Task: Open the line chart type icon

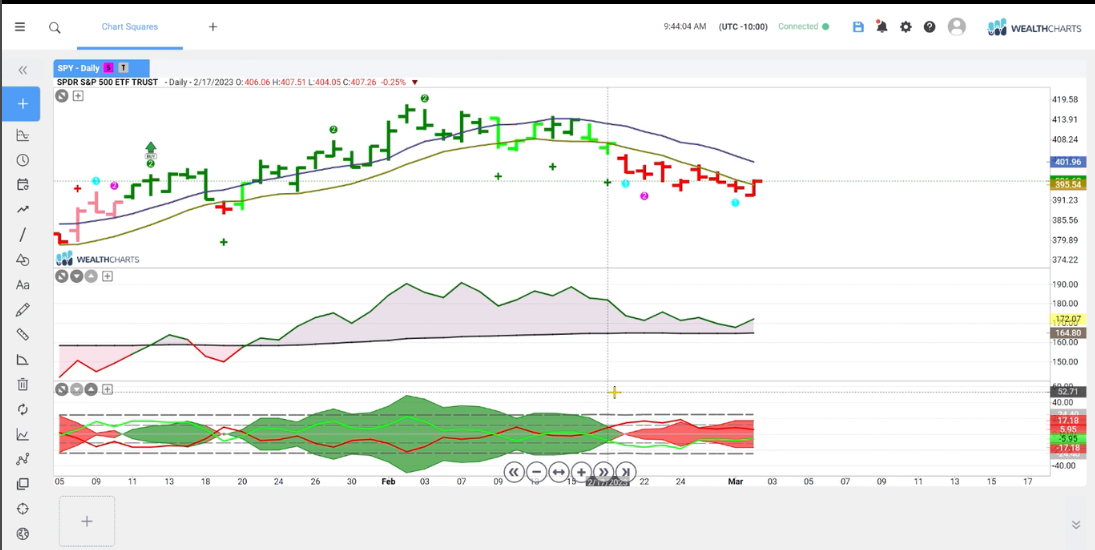Action: pos(22,434)
